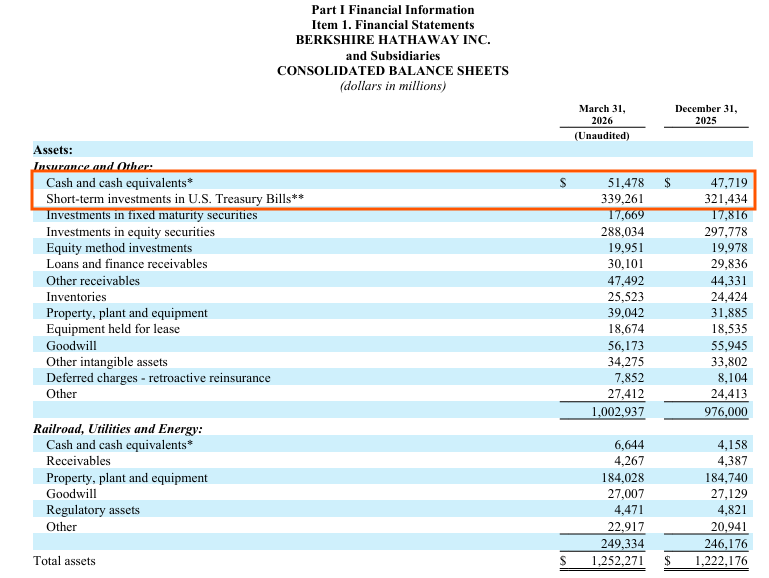769x578 pixels.
Task: Click "Deferred charges - retroactive reinsurance" label
Action: point(158,378)
